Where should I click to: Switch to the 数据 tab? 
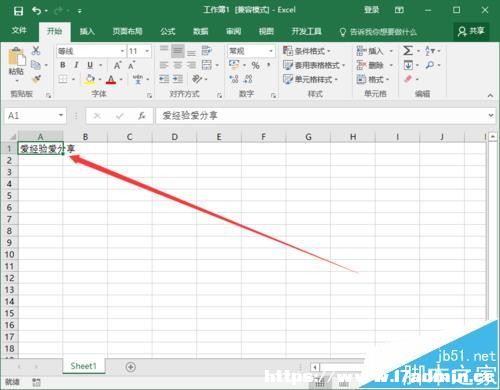201,32
